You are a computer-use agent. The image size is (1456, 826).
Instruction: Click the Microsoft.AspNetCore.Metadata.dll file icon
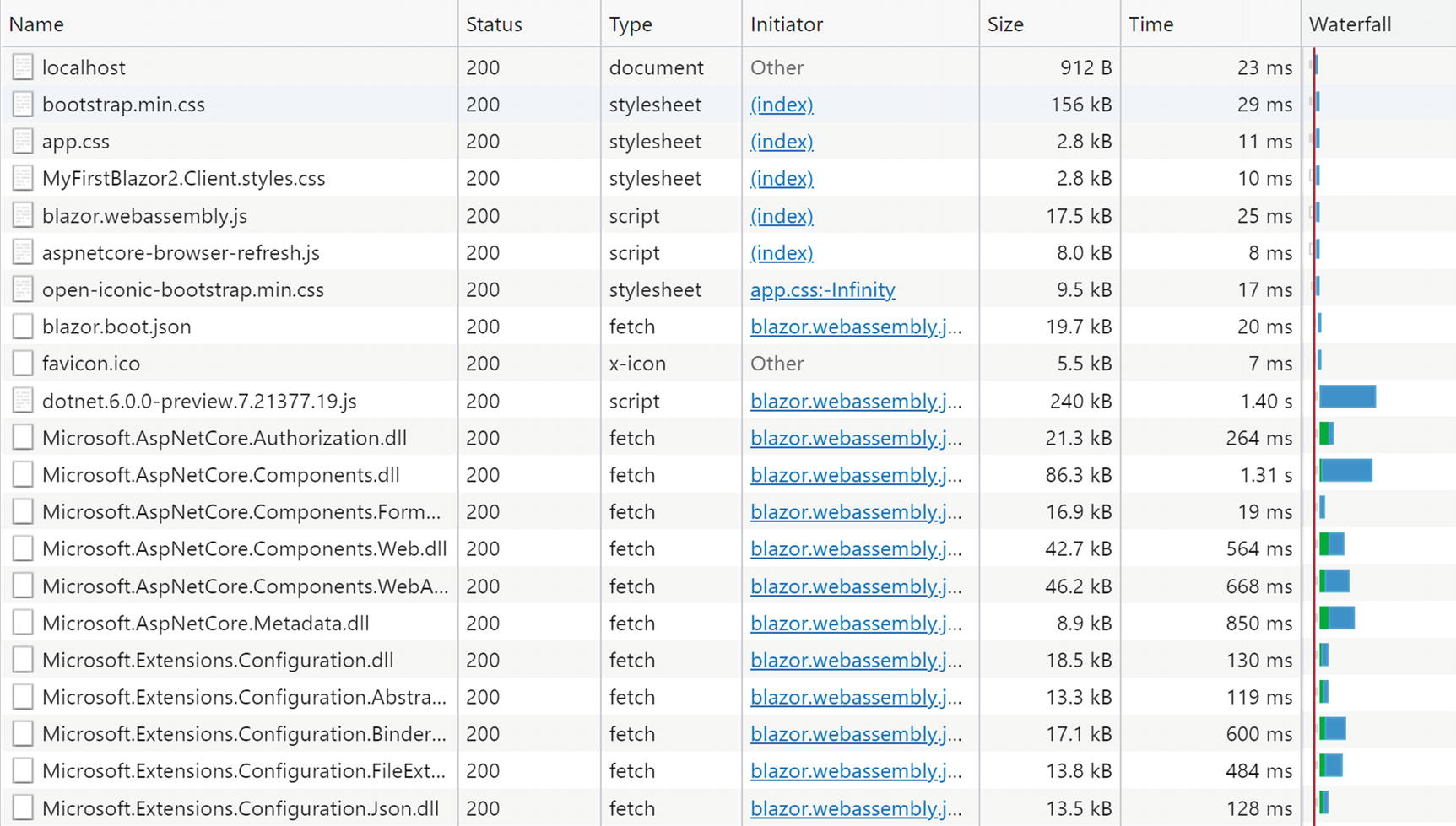(x=23, y=624)
